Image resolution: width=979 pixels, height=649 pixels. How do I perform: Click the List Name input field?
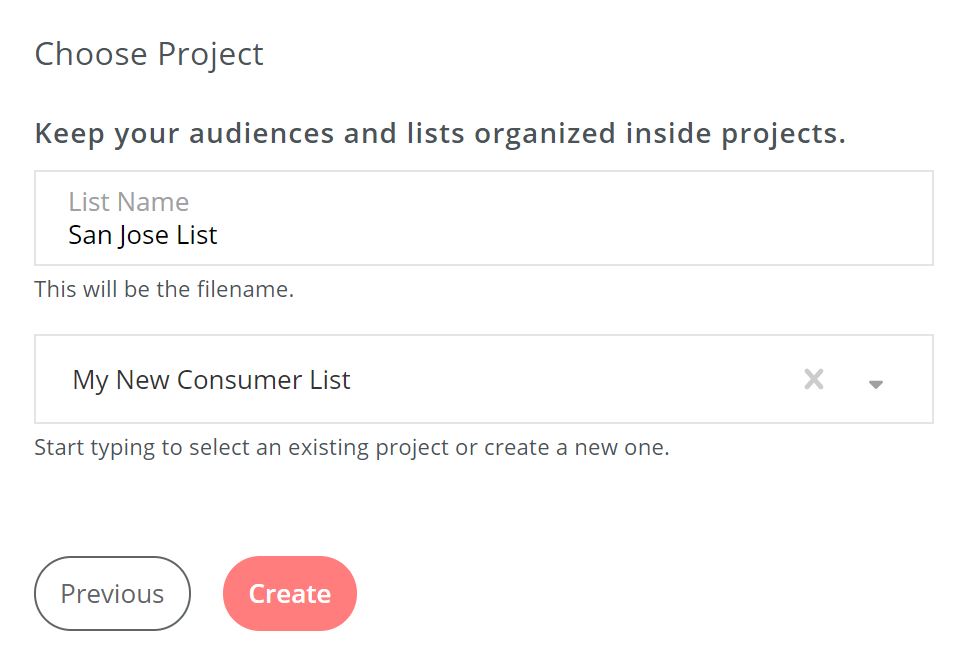[483, 218]
